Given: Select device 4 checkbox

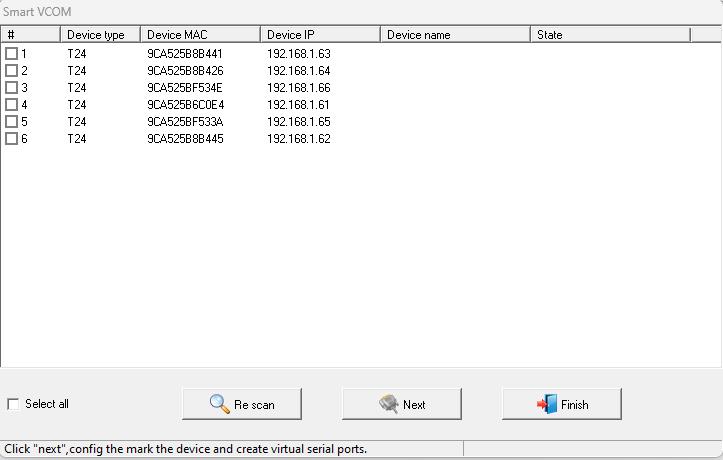Looking at the screenshot, I should pyautogui.click(x=12, y=105).
